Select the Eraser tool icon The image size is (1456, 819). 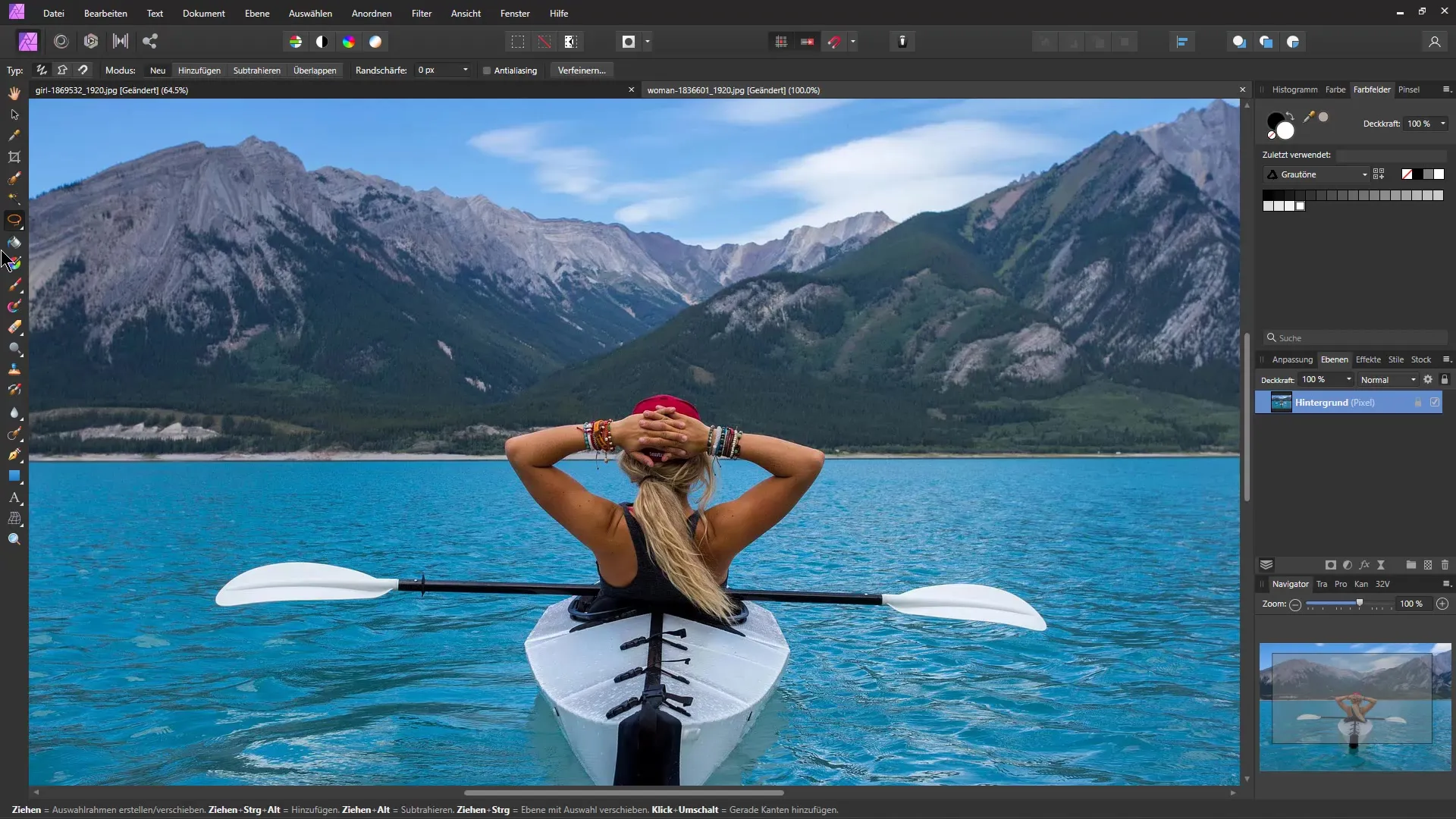[x=14, y=327]
